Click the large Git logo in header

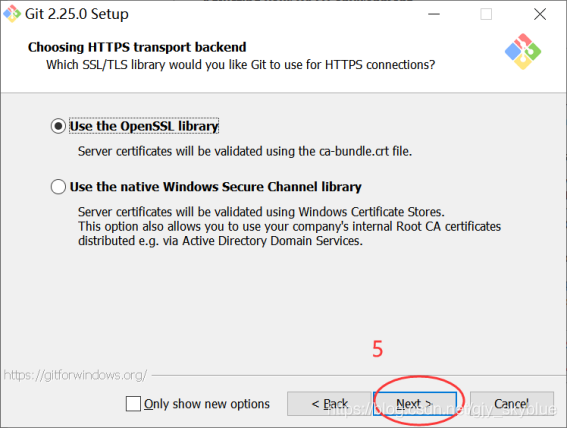523,52
